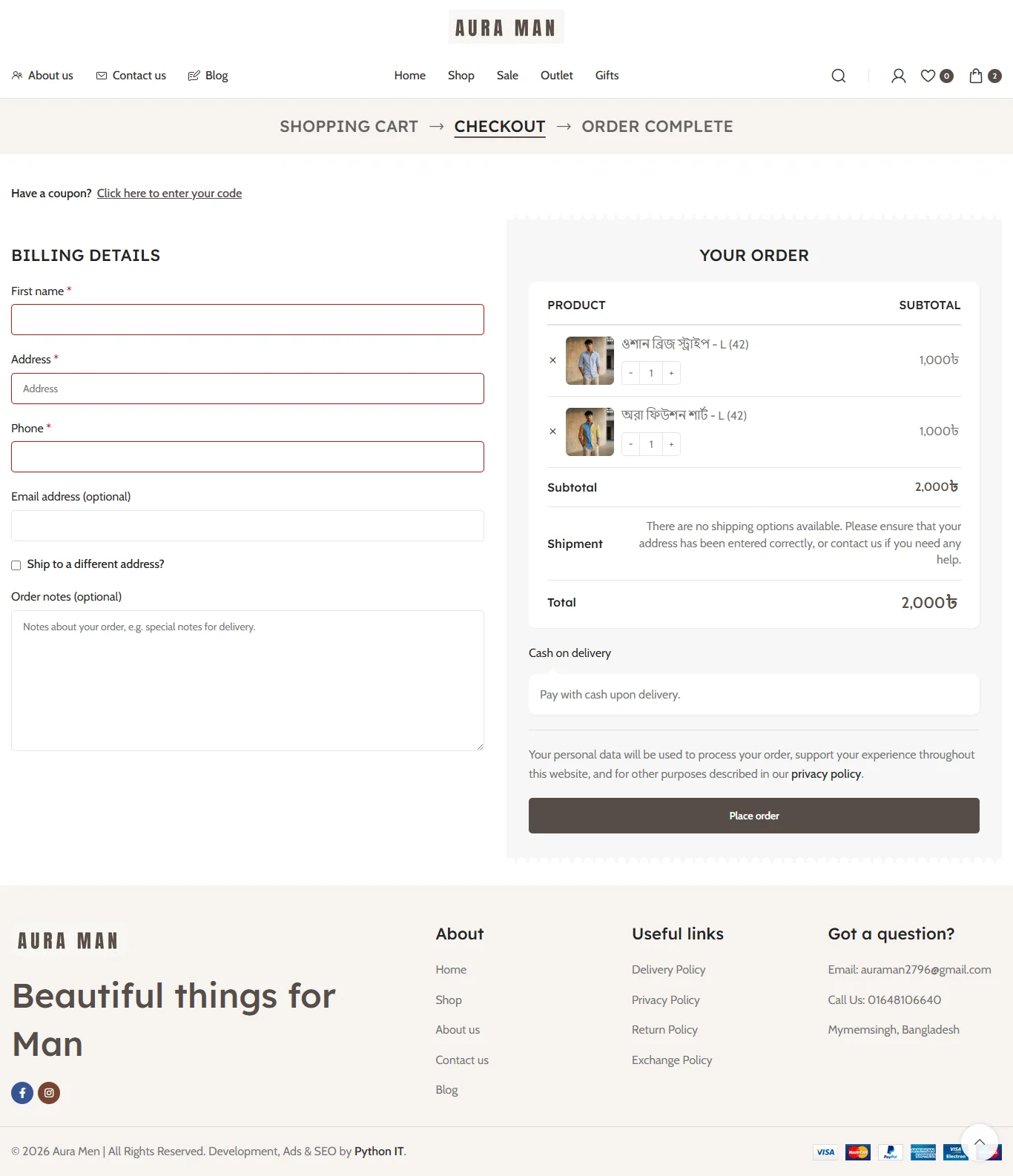Screen dimensions: 1013x1176
Task: Focus the First name input field
Action: [248, 320]
